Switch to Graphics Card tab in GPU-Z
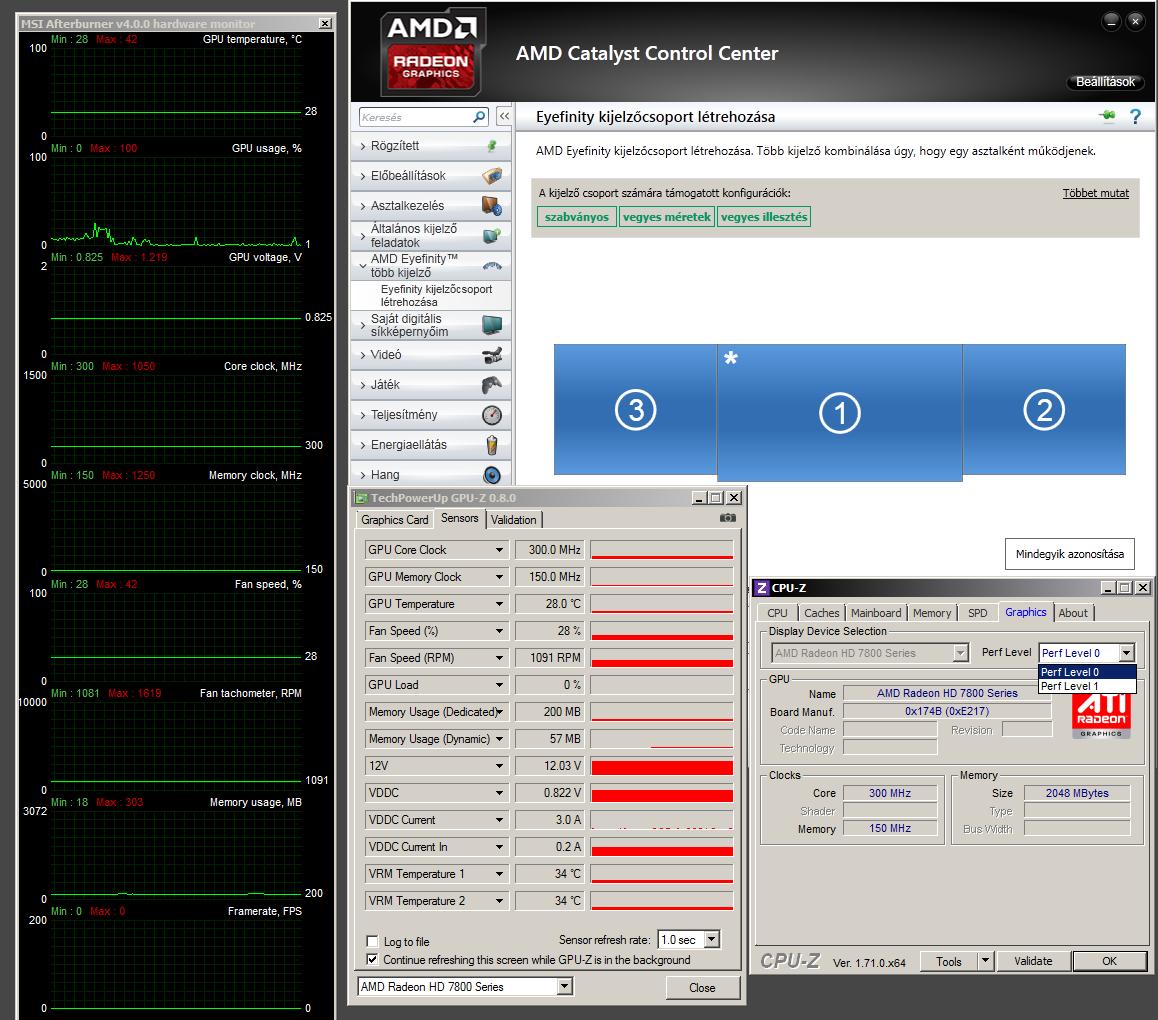Image resolution: width=1158 pixels, height=1020 pixels. [x=394, y=520]
